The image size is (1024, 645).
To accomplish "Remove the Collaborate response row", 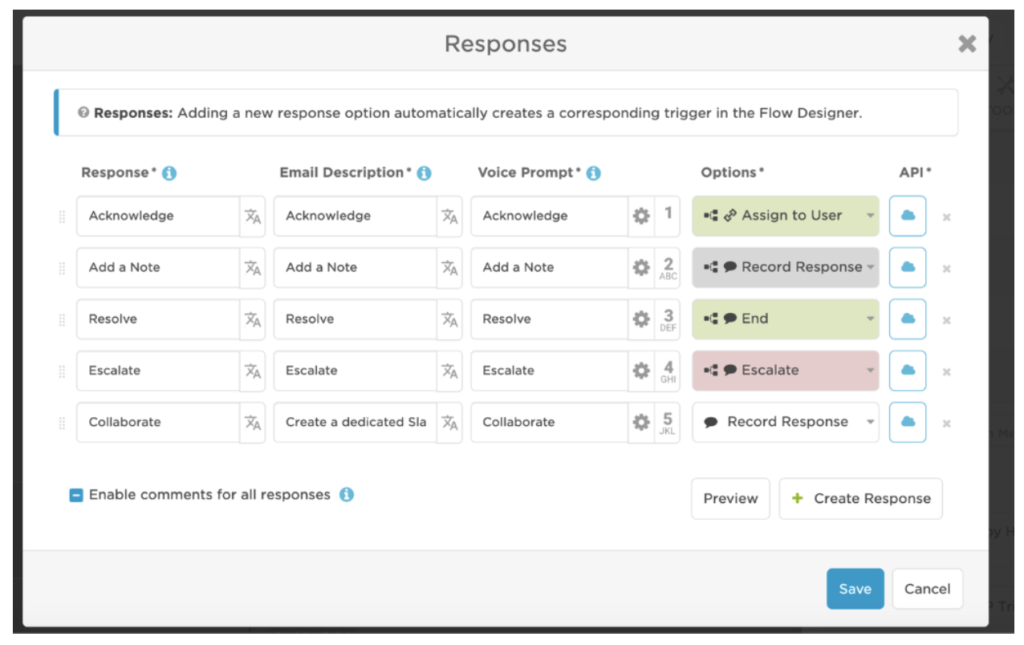I will click(946, 422).
